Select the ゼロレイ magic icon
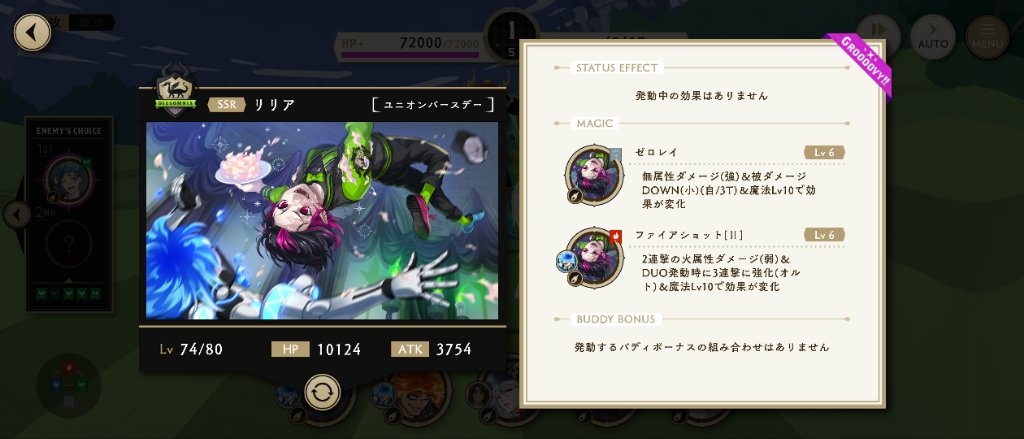 [594, 175]
